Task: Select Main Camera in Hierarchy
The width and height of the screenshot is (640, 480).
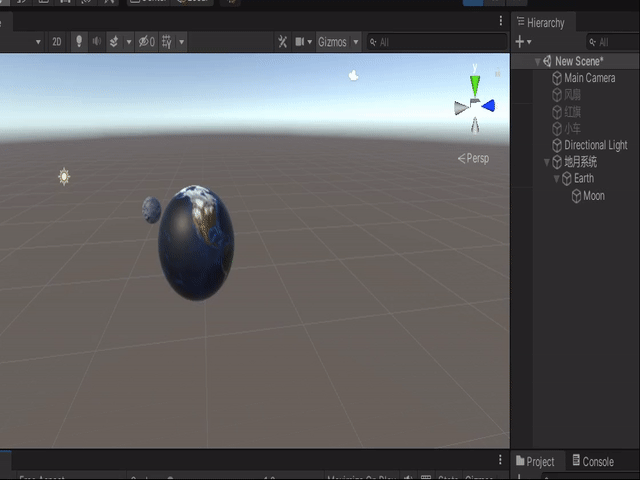Action: [x=589, y=78]
